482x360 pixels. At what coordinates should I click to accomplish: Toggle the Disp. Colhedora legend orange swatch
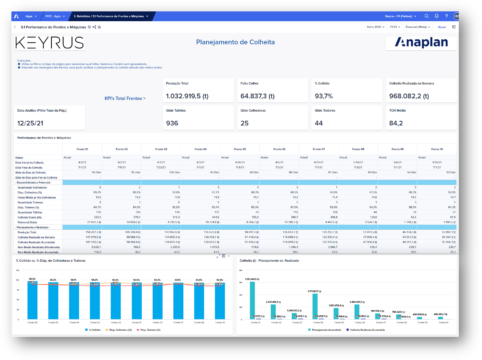(x=107, y=330)
